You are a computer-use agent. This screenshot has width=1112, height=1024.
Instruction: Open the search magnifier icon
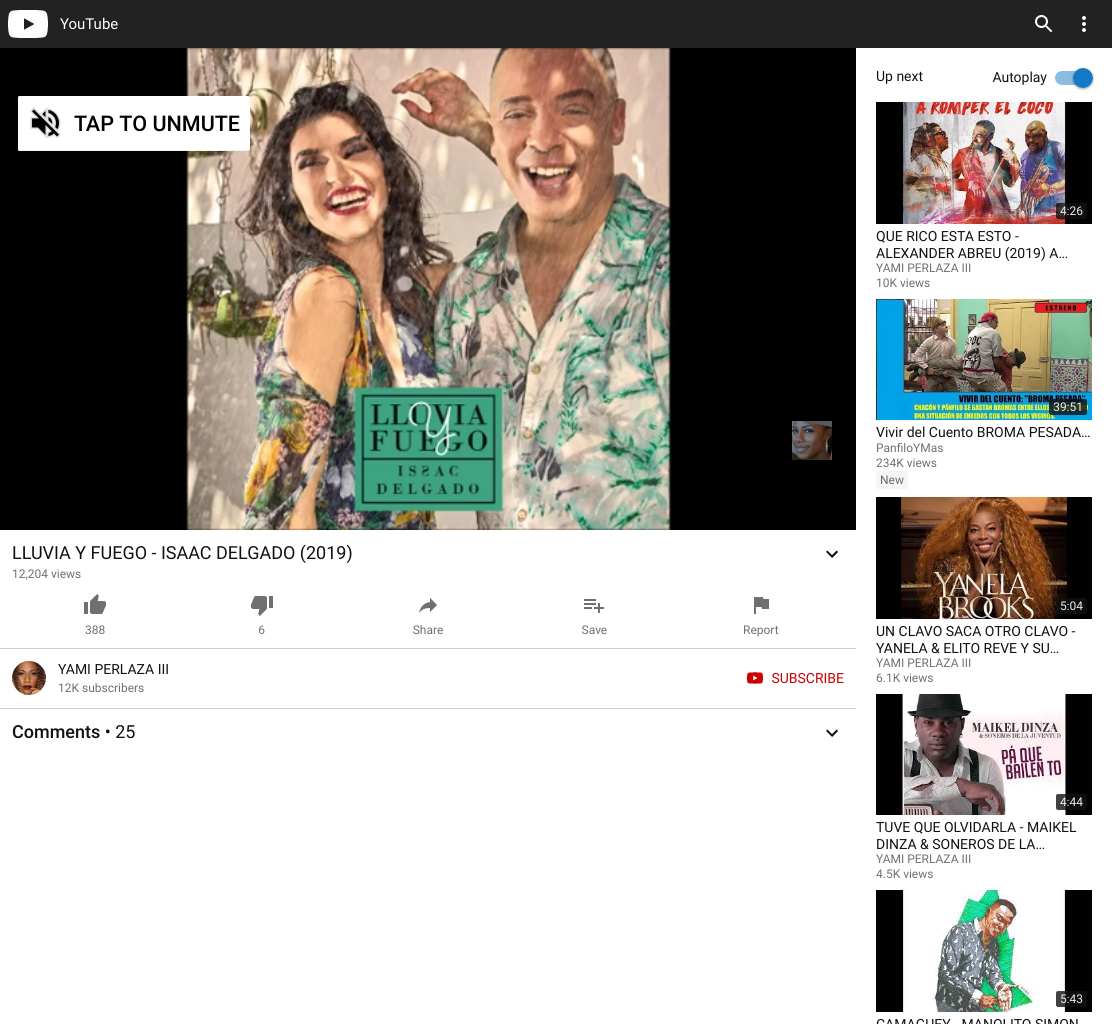pyautogui.click(x=1042, y=23)
